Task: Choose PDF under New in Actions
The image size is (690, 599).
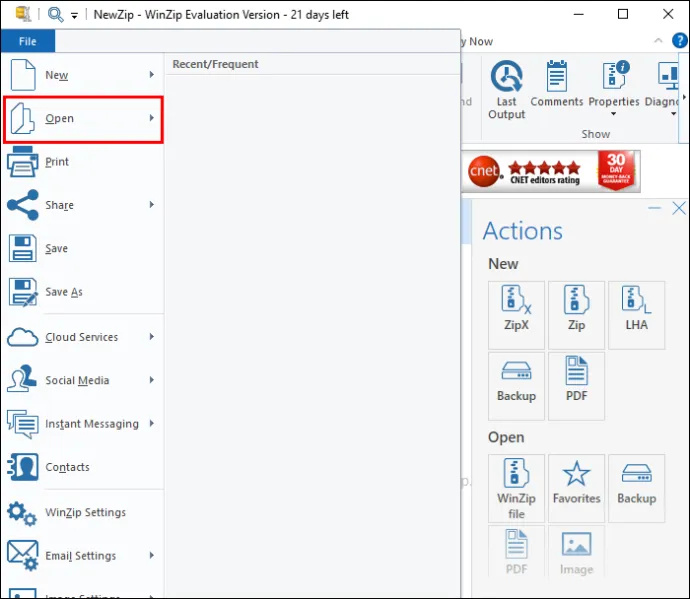Action: pyautogui.click(x=576, y=386)
